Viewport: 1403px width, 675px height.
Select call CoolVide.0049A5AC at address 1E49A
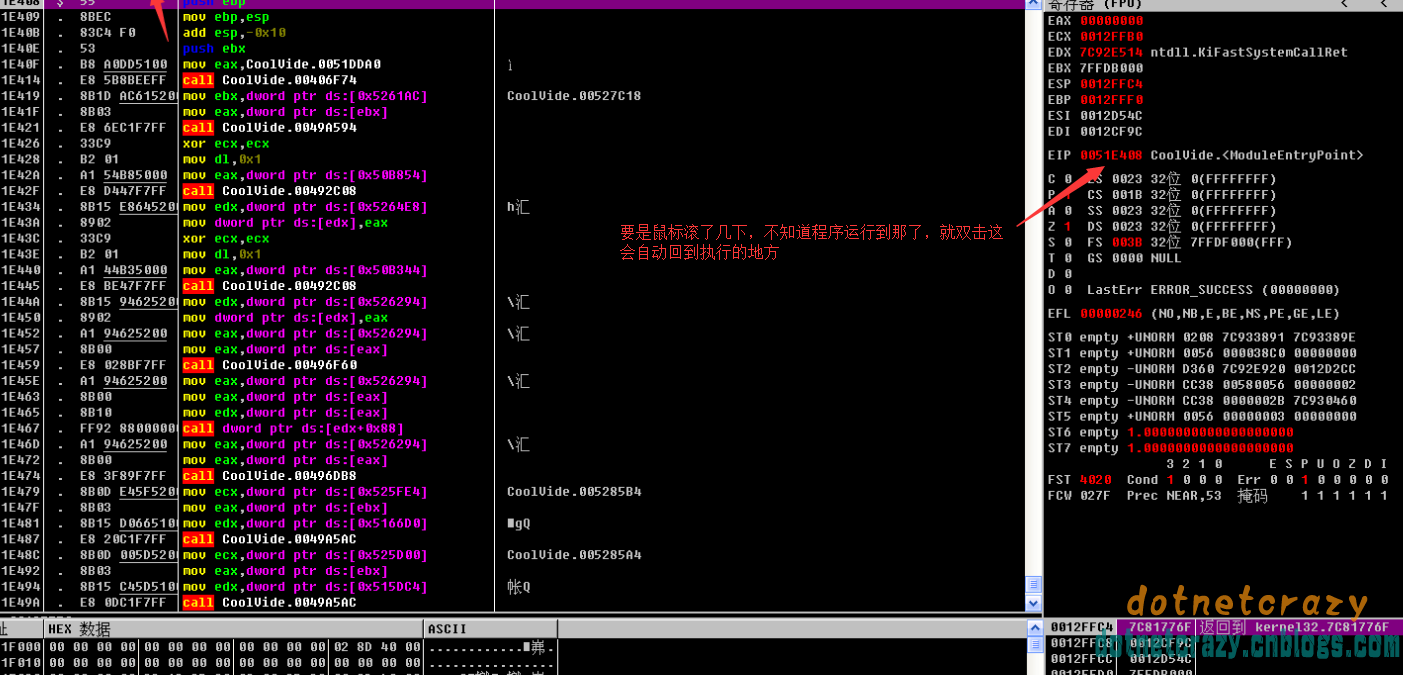(270, 602)
